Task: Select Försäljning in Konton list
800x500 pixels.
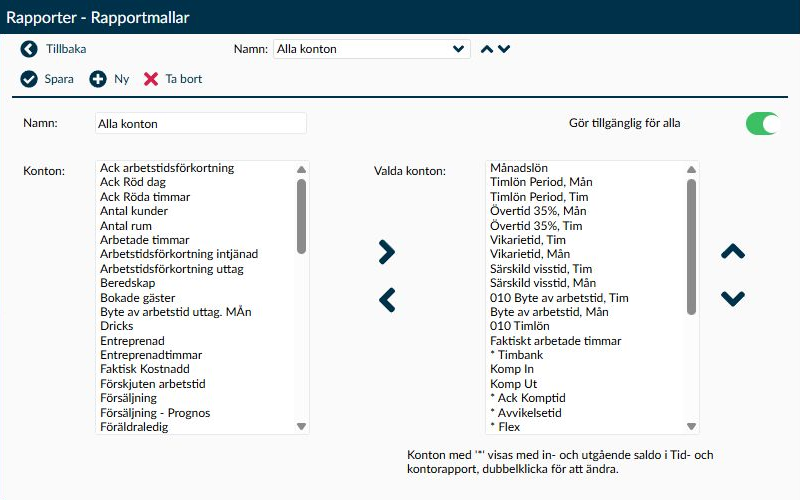Action: coord(128,398)
